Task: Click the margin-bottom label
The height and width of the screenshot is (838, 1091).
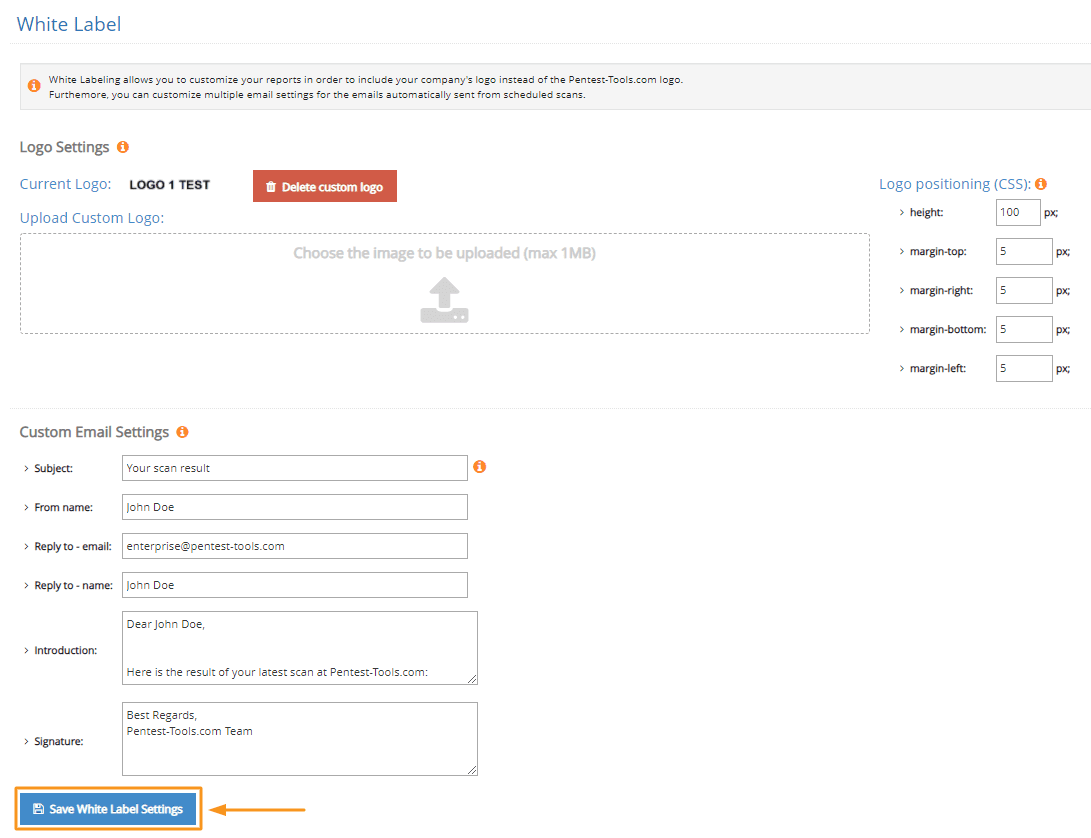Action: (x=948, y=329)
